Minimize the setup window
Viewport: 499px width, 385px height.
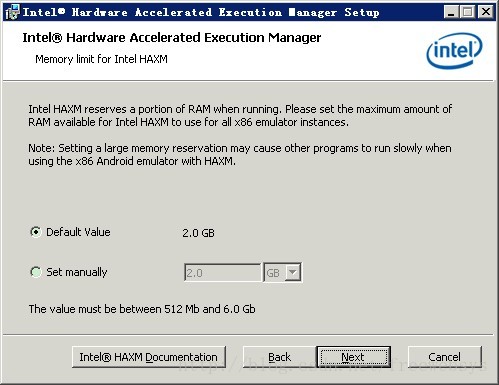pos(452,12)
